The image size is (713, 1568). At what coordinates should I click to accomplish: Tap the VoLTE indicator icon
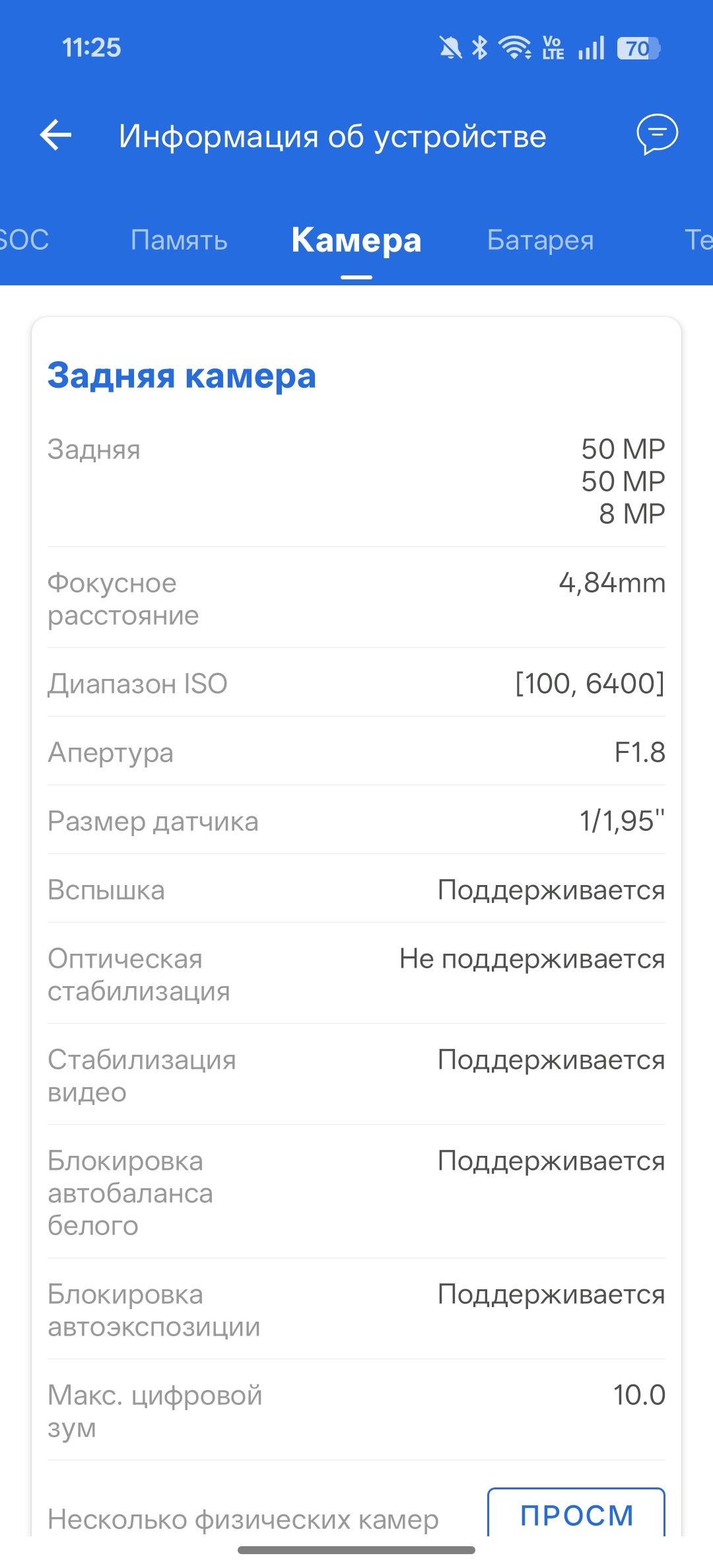[553, 48]
